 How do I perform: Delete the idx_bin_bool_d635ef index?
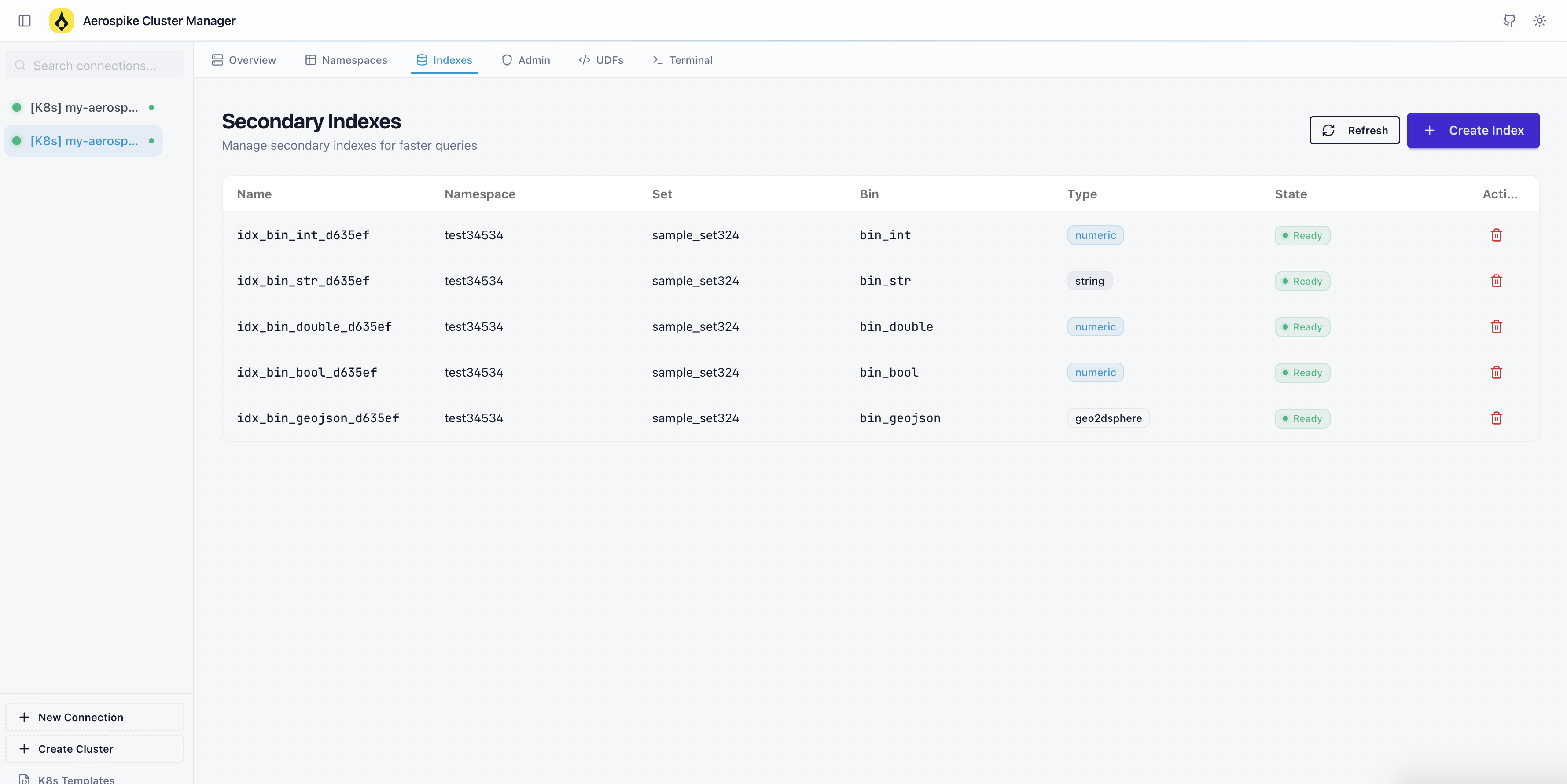[x=1497, y=372]
